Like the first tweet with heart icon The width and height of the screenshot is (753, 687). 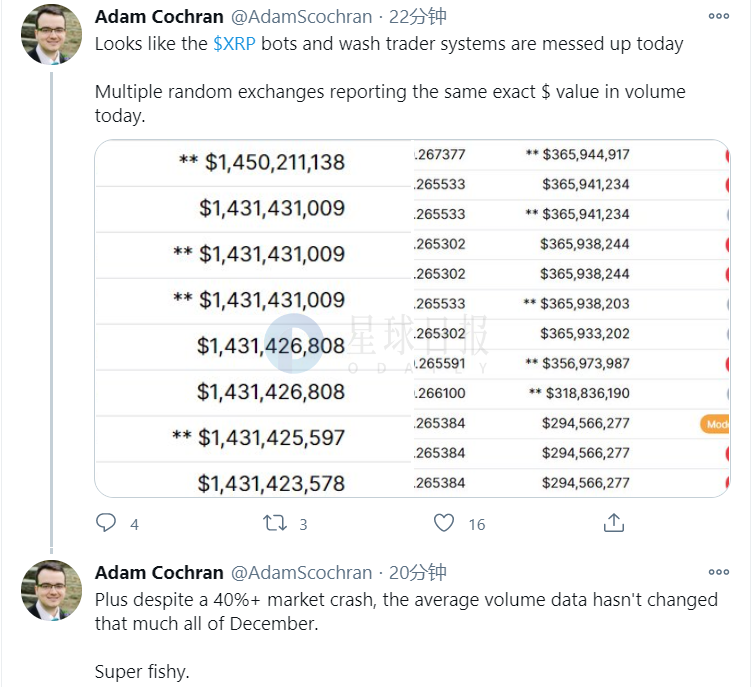pos(444,523)
